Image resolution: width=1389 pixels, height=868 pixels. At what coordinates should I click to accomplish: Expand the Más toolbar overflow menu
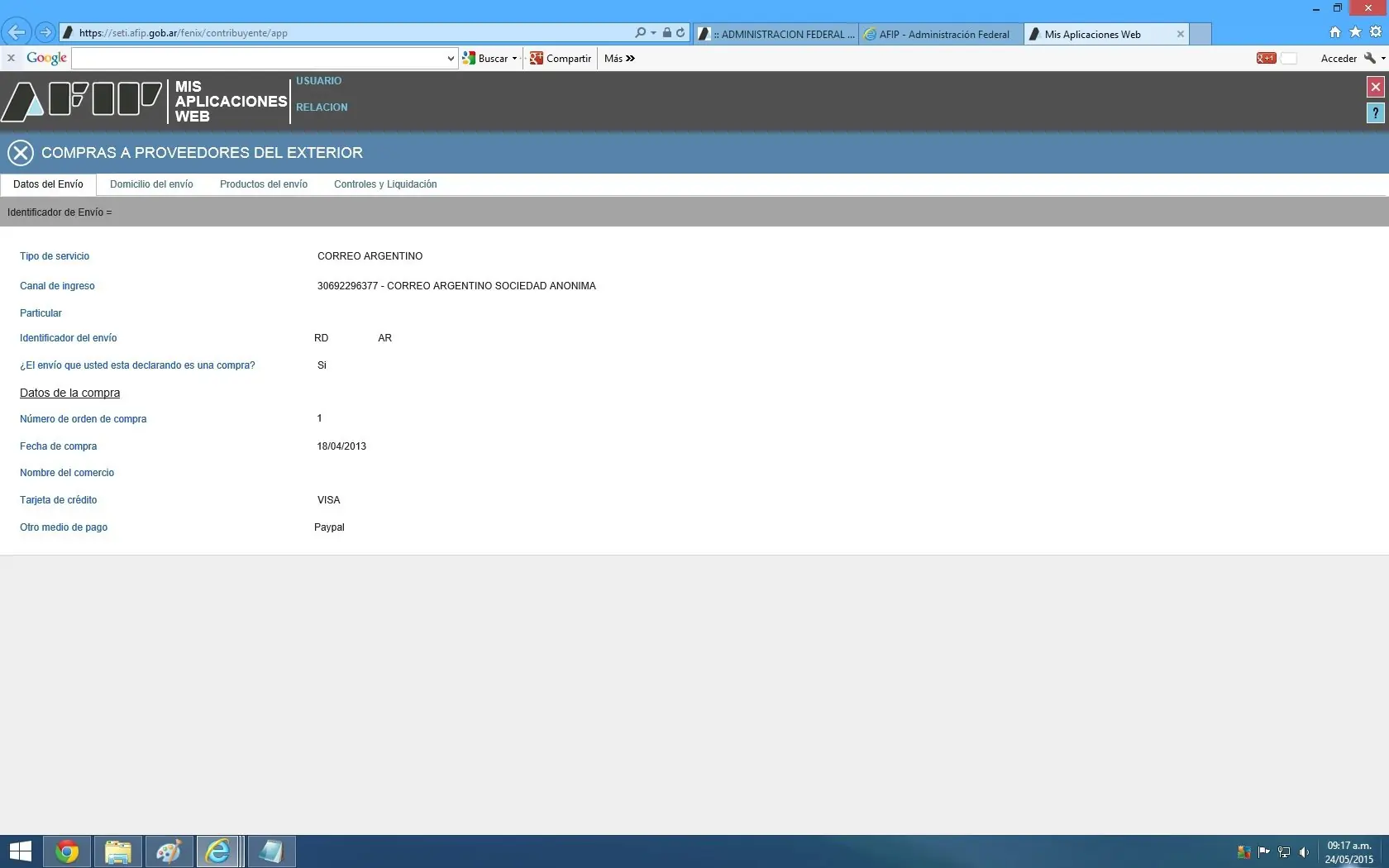click(x=619, y=59)
